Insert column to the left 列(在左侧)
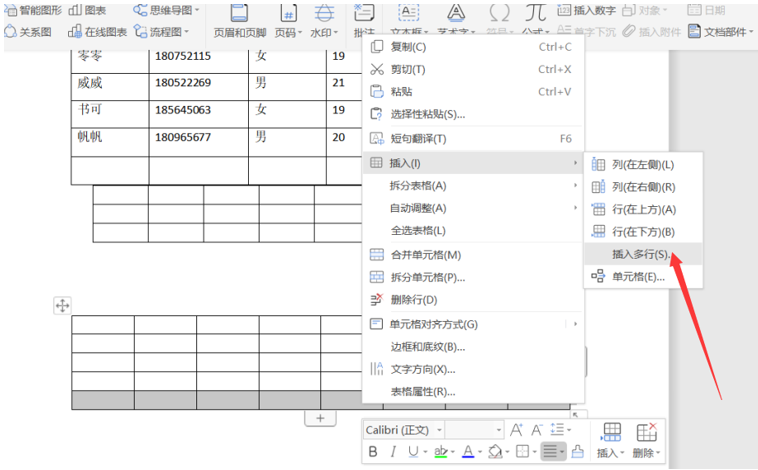 click(643, 165)
